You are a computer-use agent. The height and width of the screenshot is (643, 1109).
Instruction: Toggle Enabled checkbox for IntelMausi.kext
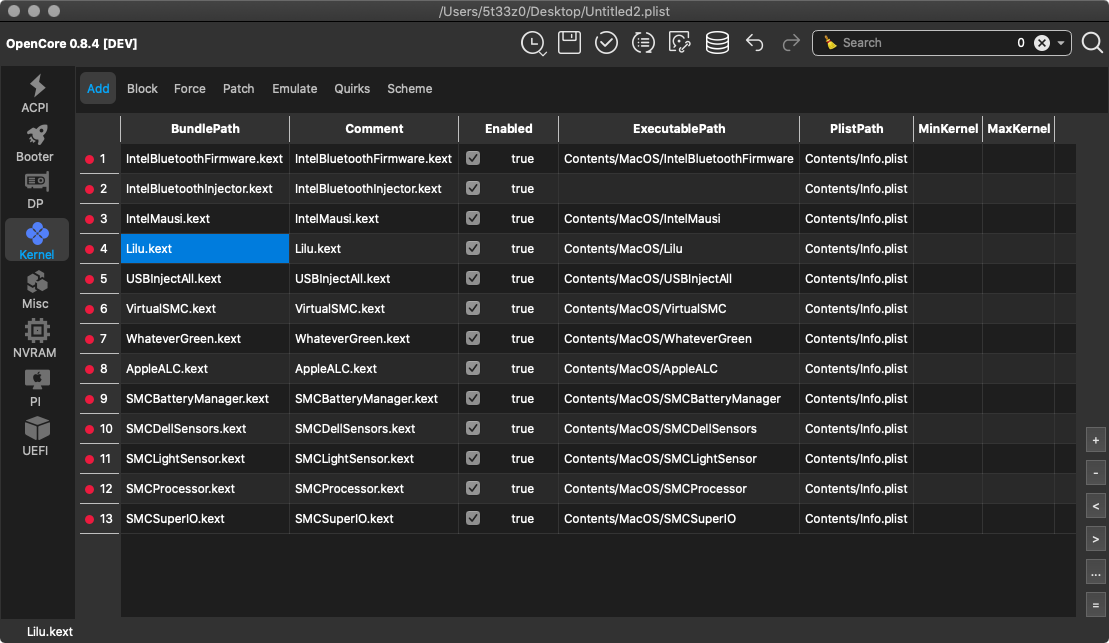(473, 219)
